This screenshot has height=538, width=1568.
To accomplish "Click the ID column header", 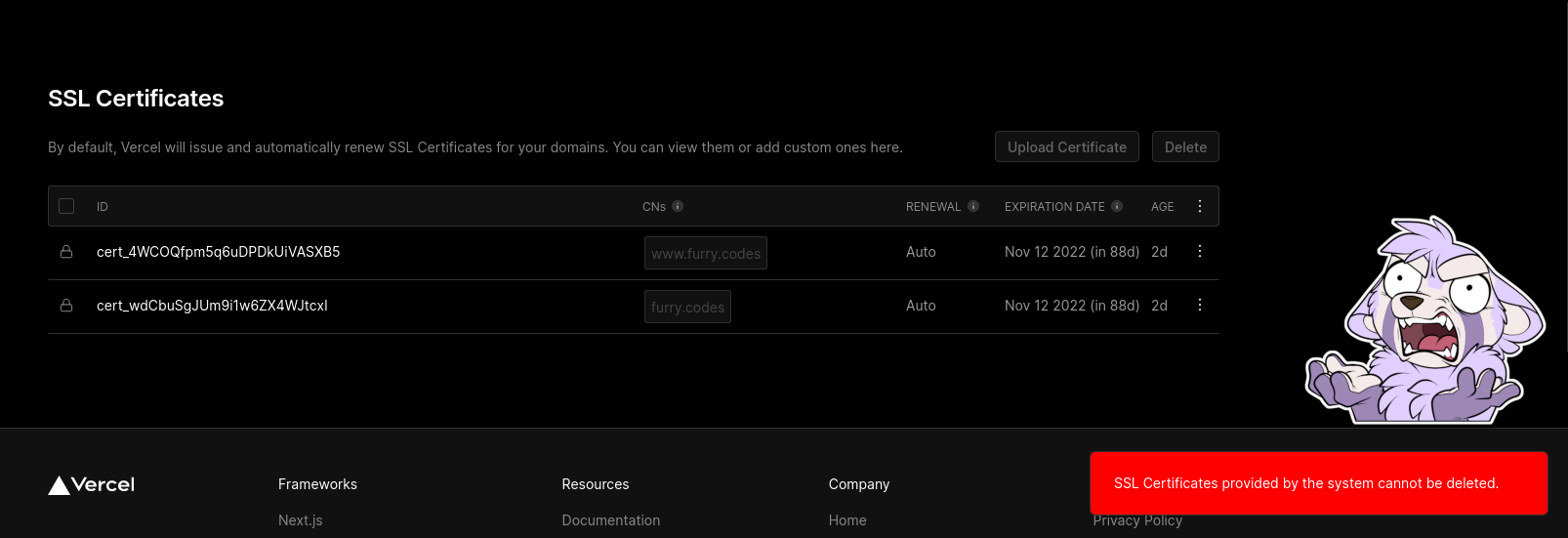I will coord(103,207).
